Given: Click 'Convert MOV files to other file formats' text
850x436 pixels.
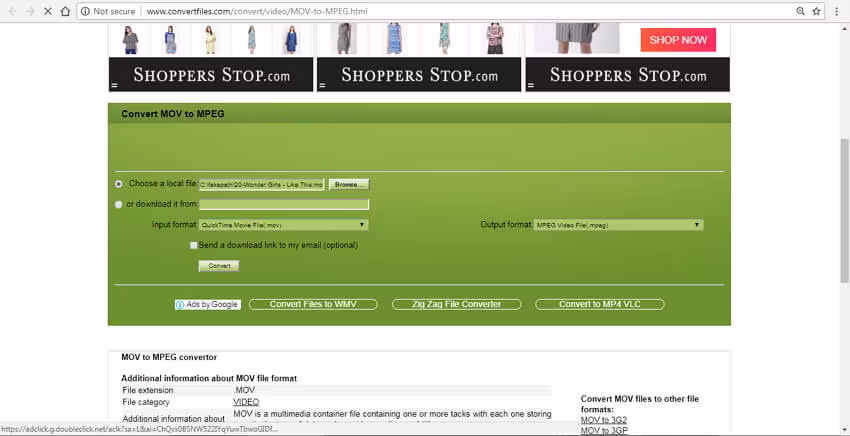Looking at the screenshot, I should 640,404.
